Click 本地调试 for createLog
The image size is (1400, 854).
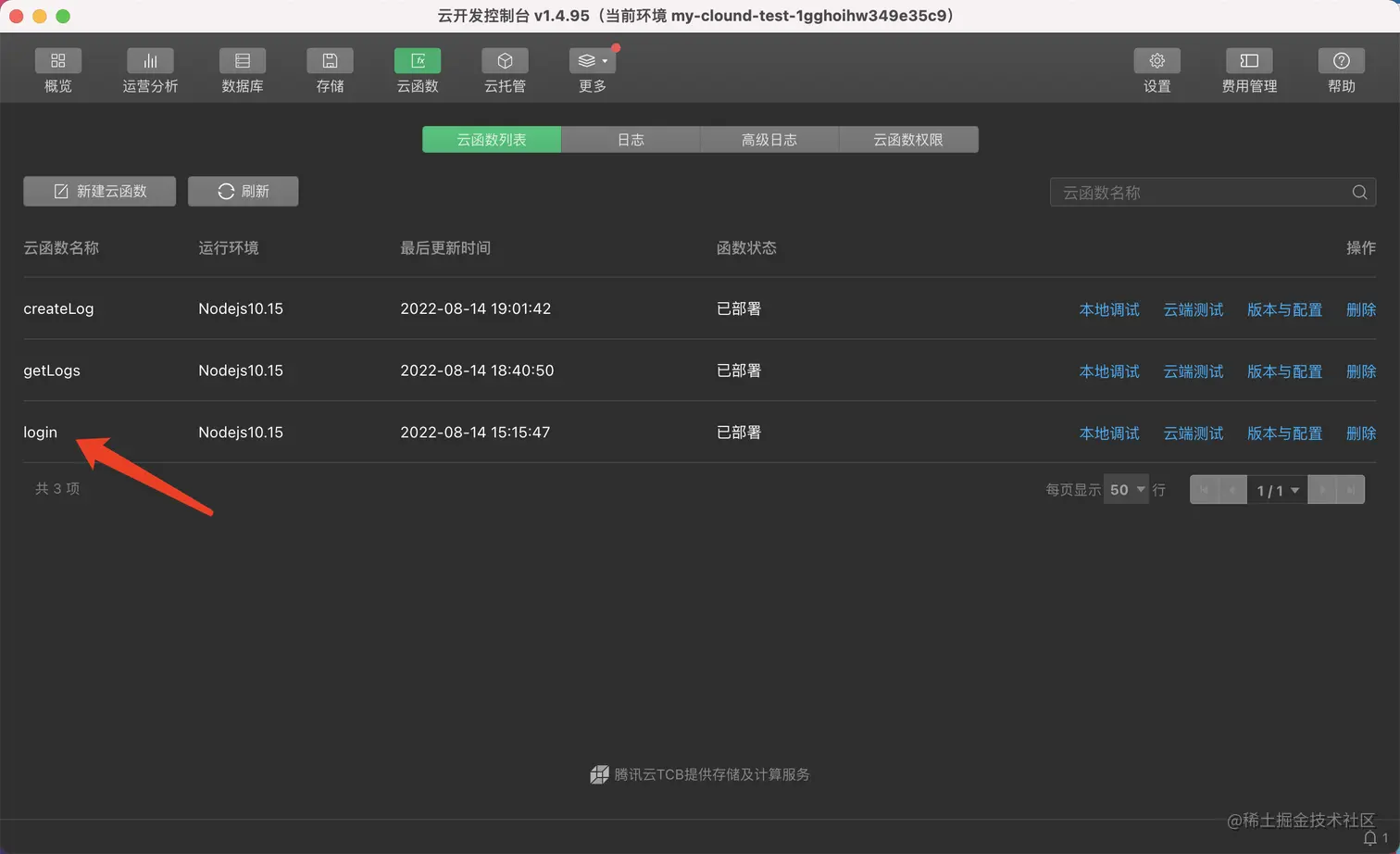(x=1109, y=309)
